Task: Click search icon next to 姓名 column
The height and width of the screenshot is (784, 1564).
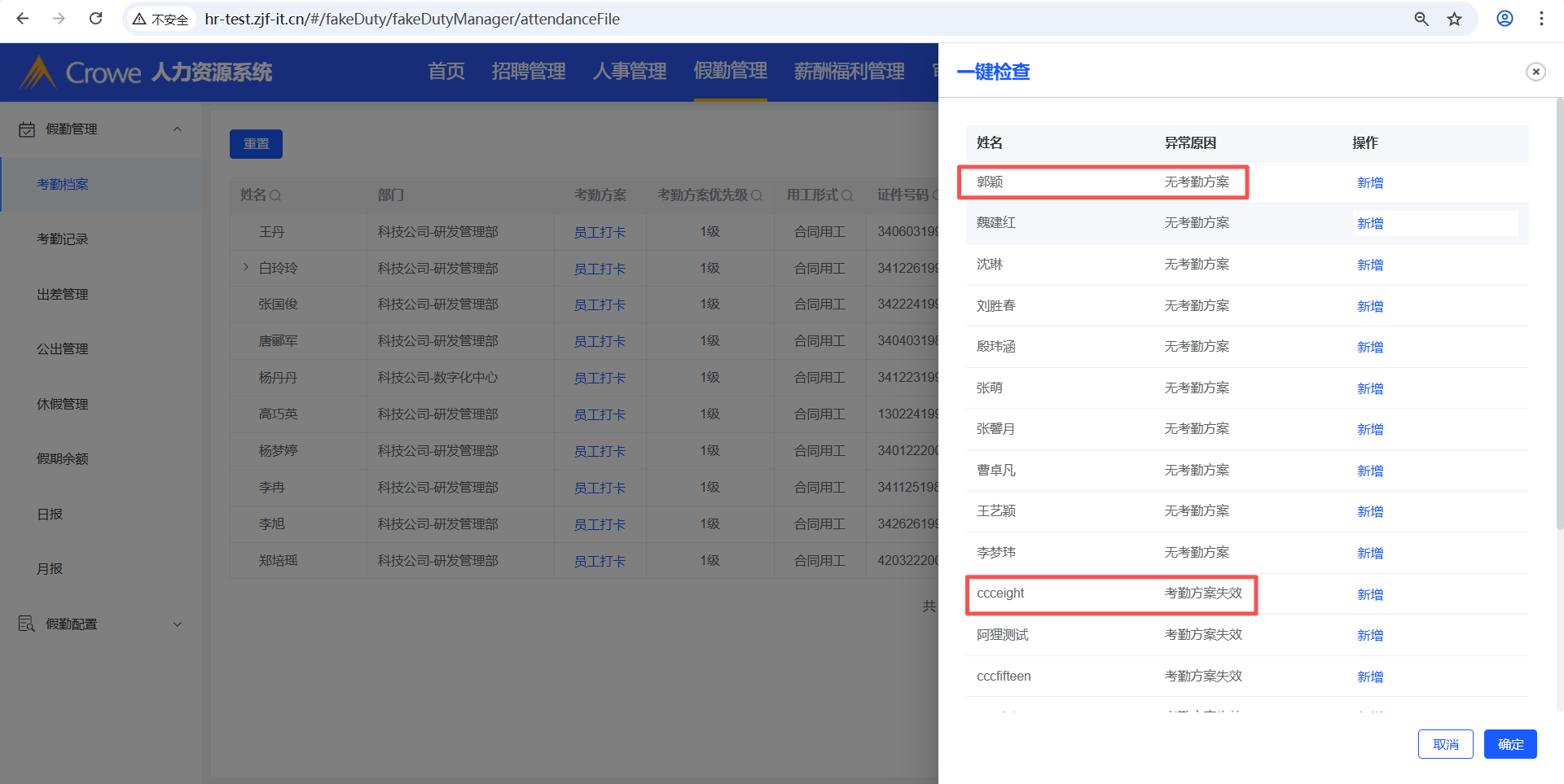Action: (275, 195)
